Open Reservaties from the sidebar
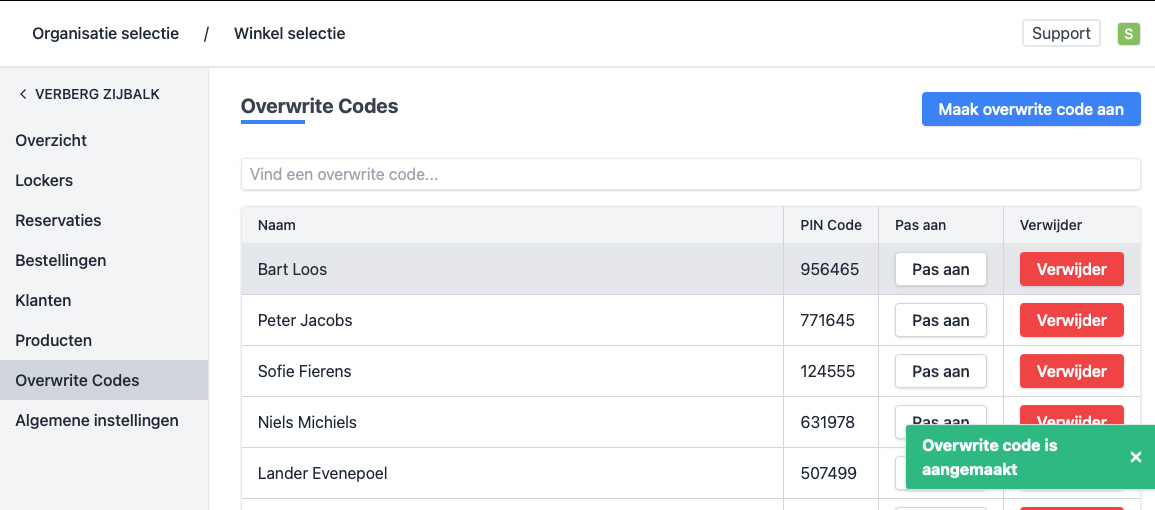This screenshot has width=1155, height=510. [x=58, y=220]
